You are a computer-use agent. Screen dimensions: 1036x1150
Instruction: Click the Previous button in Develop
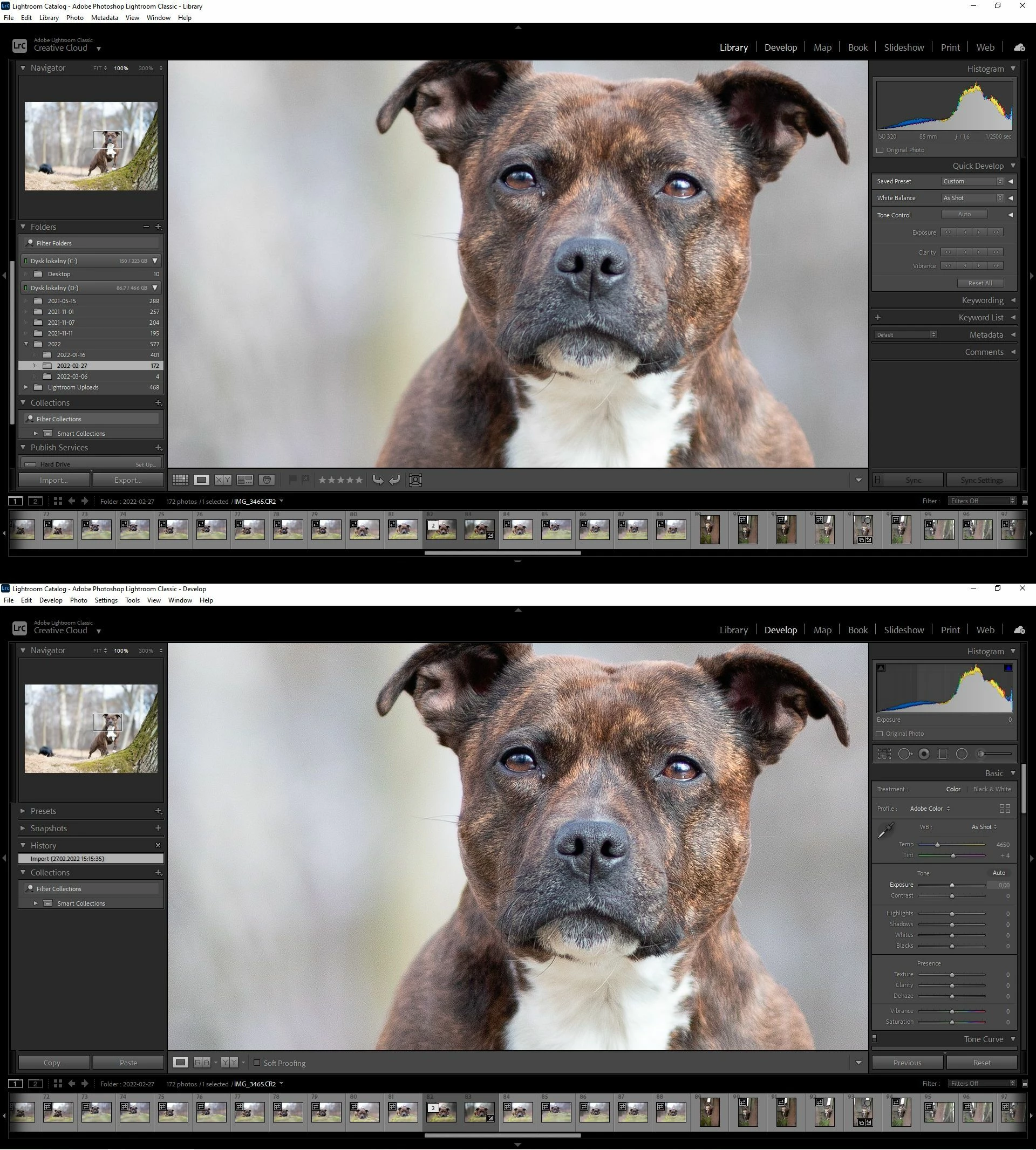(907, 1063)
